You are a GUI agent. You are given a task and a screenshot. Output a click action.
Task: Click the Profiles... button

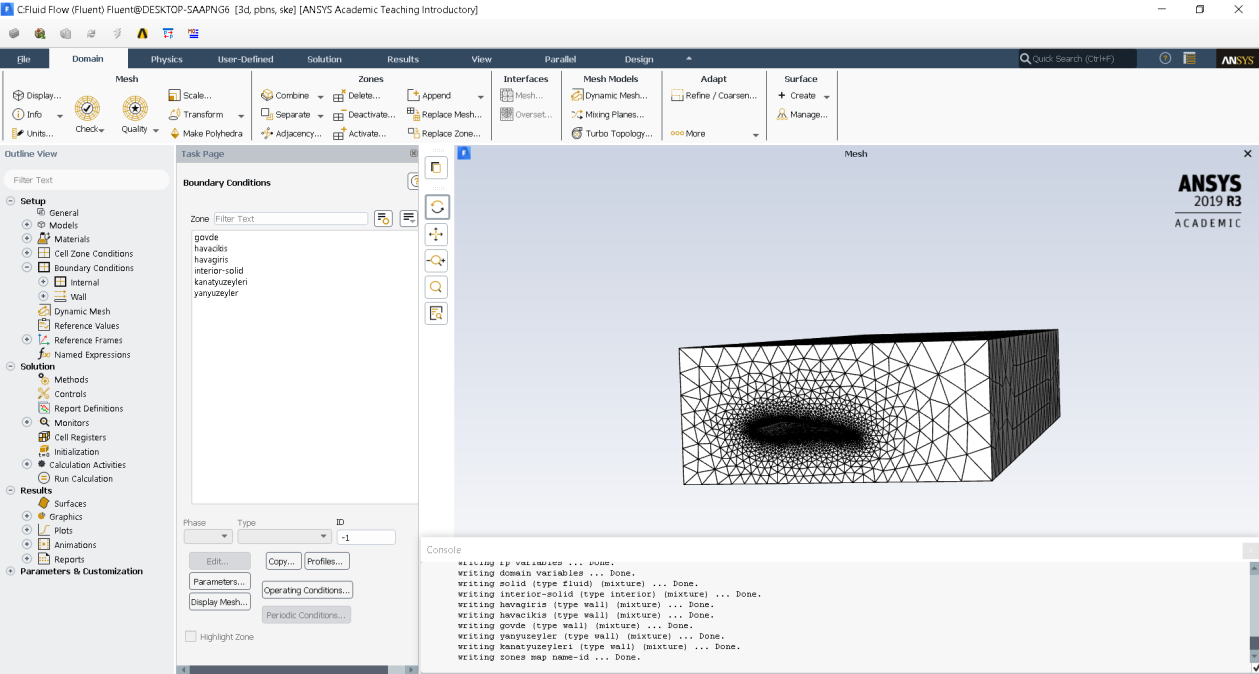pyautogui.click(x=327, y=561)
